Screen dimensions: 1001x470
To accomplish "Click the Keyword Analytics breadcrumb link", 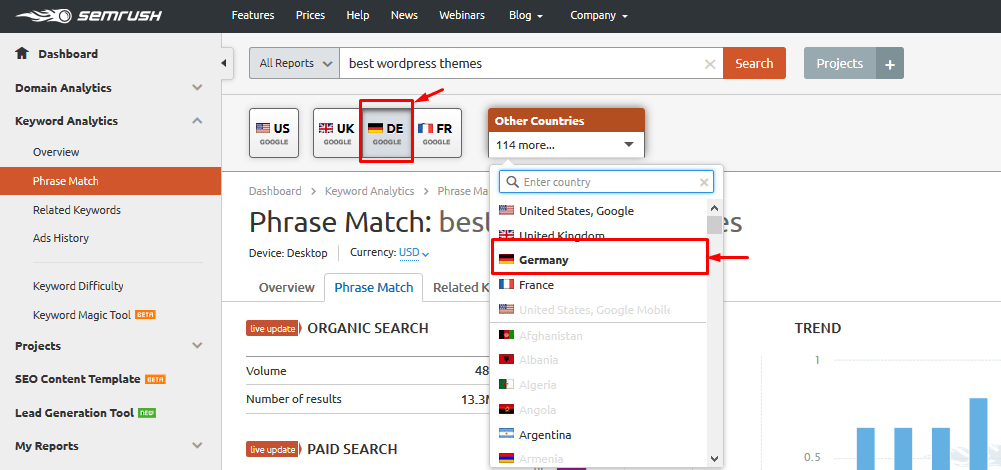I will point(370,191).
